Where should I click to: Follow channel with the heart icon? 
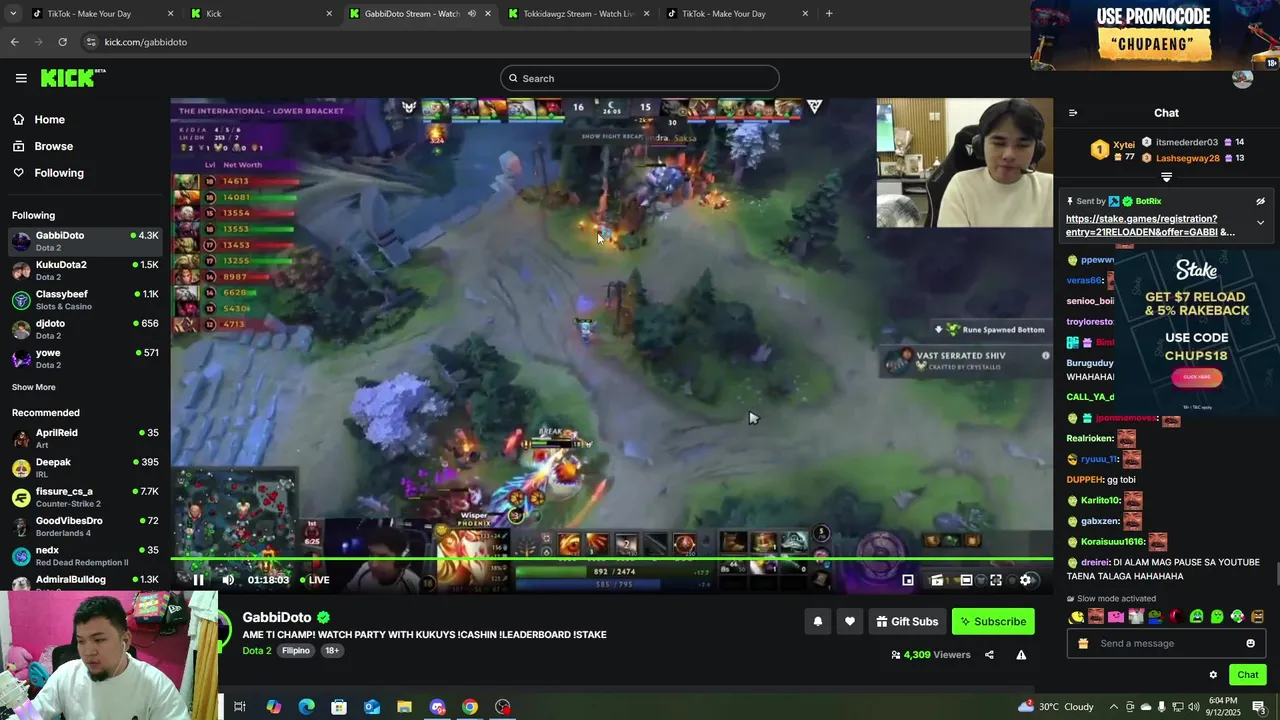[849, 621]
